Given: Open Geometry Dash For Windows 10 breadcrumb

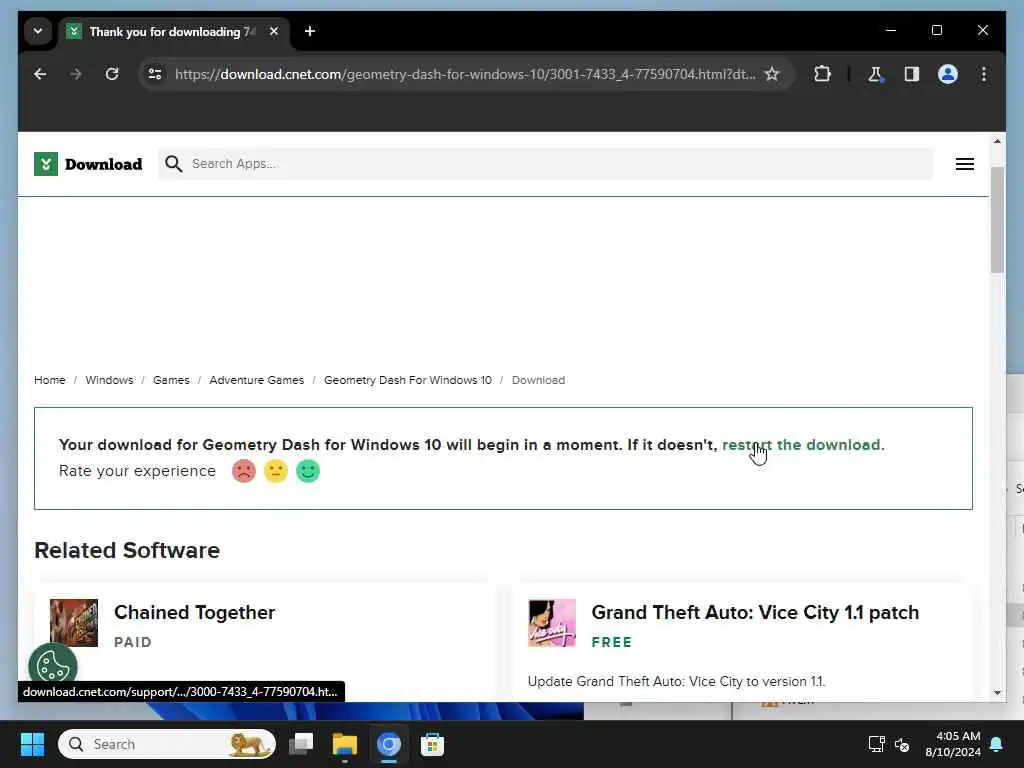Looking at the screenshot, I should [408, 380].
